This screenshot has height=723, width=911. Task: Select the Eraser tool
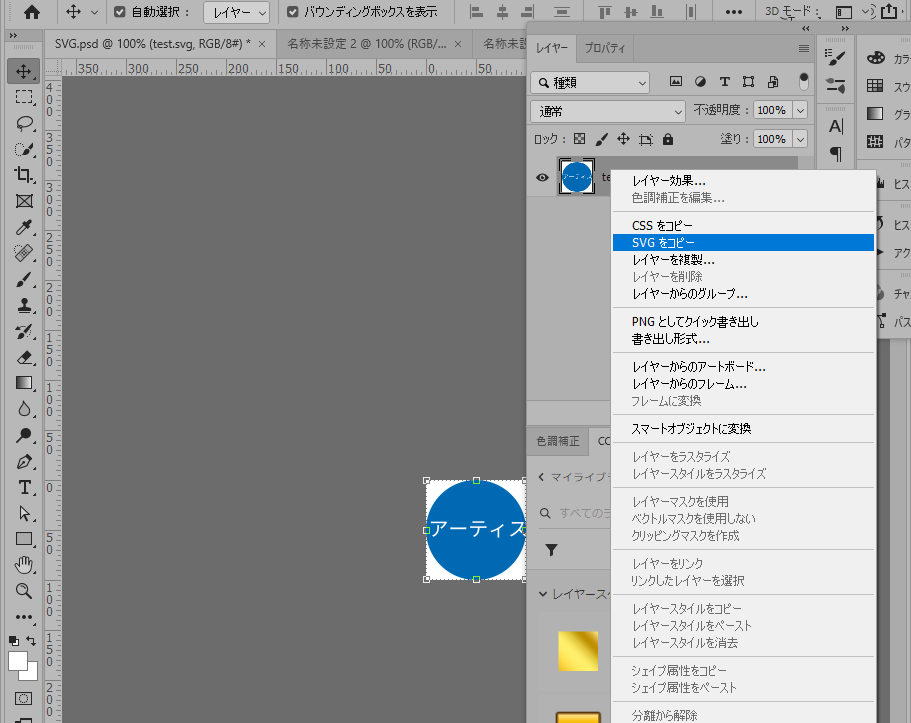click(x=23, y=357)
